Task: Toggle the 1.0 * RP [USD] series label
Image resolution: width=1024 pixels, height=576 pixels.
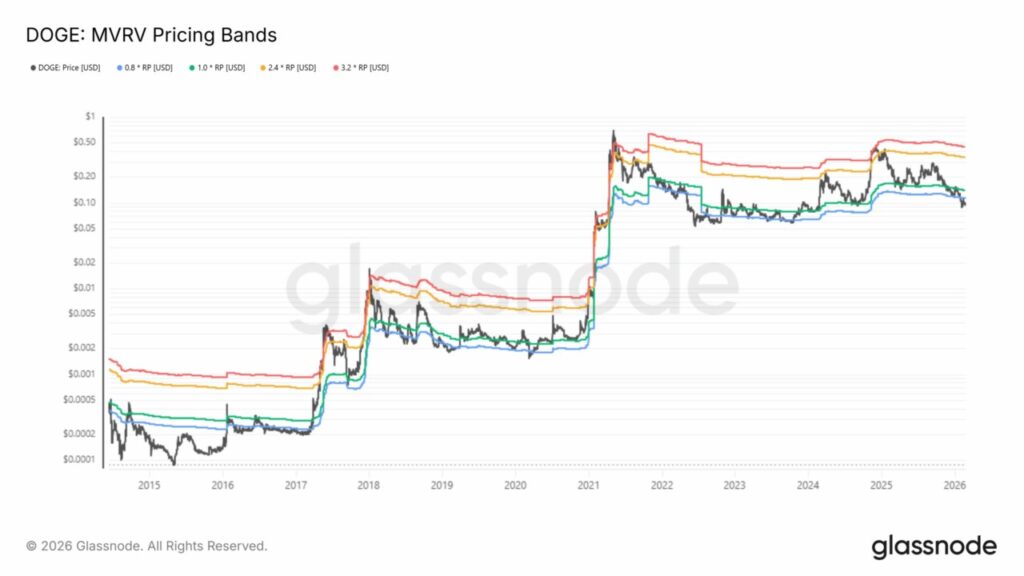Action: (224, 68)
